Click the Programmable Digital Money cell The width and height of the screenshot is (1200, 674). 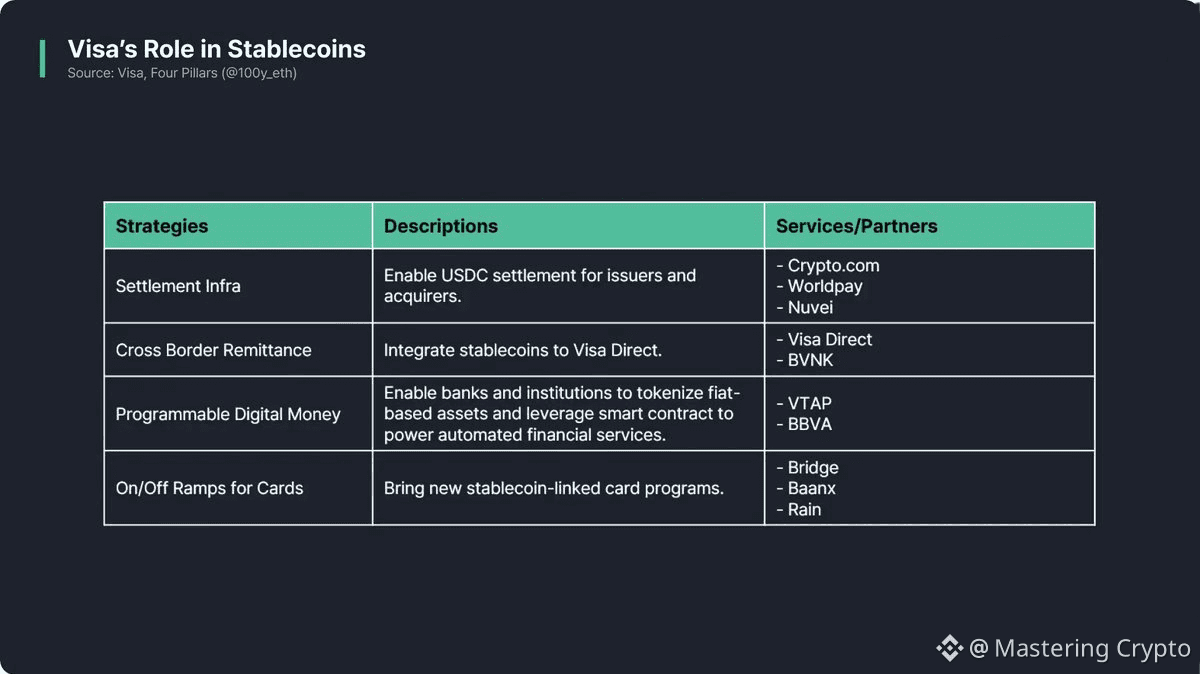tap(228, 414)
